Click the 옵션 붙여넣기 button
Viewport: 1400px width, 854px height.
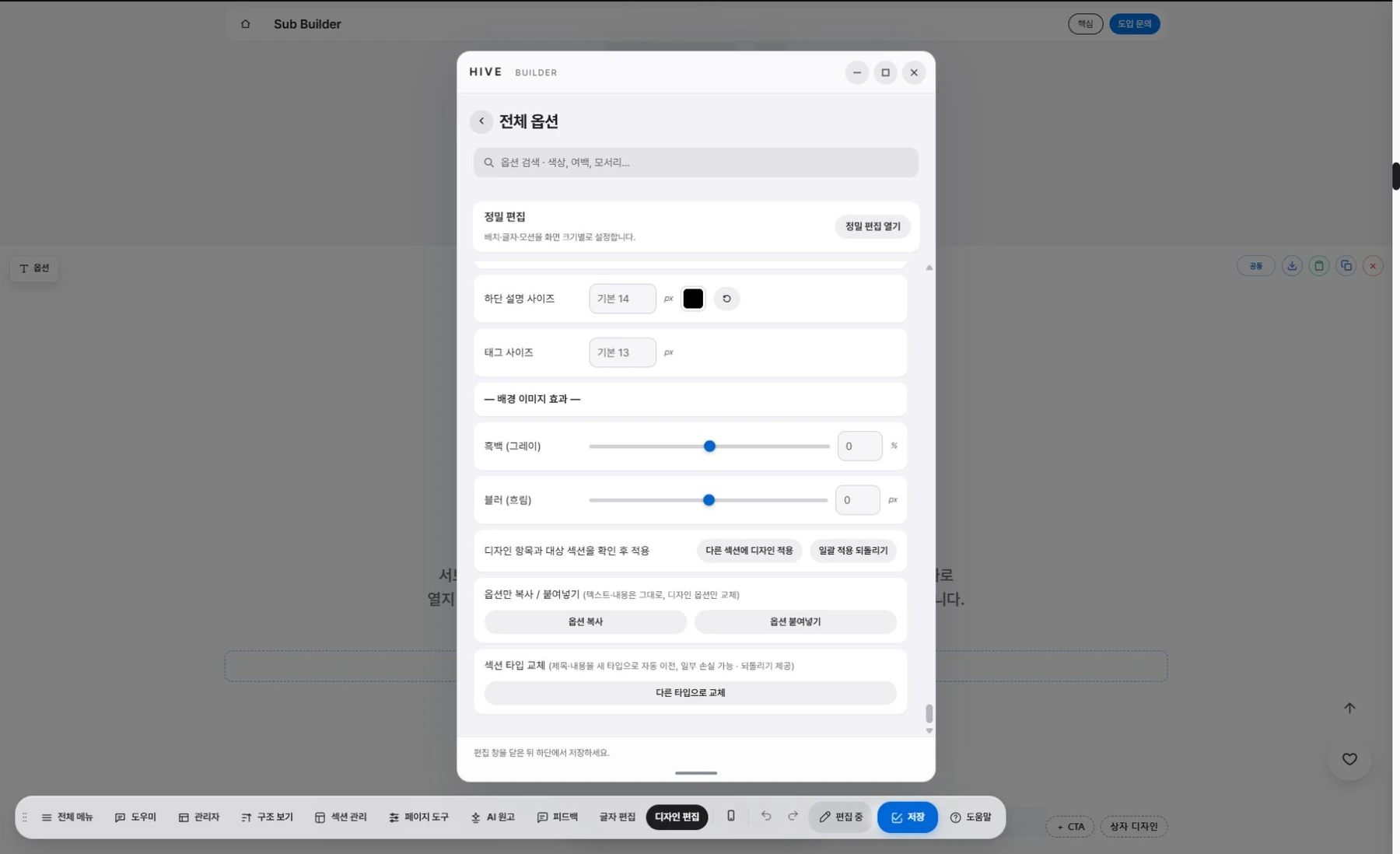click(x=795, y=621)
